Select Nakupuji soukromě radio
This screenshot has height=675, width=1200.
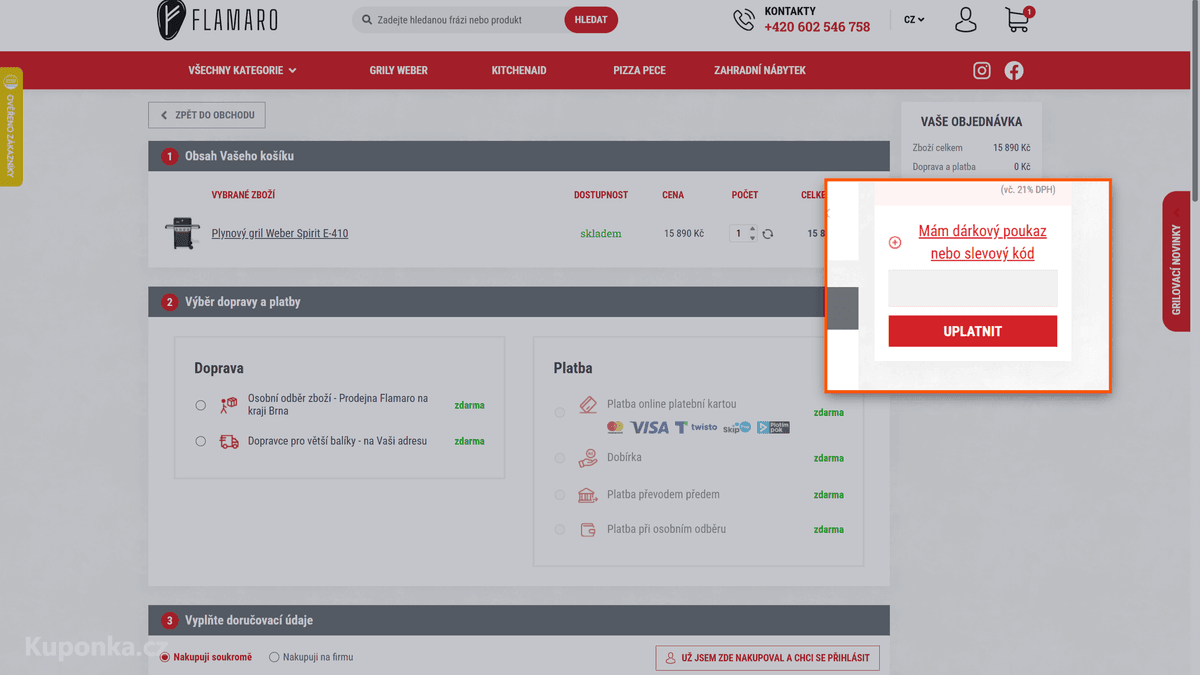click(x=165, y=657)
